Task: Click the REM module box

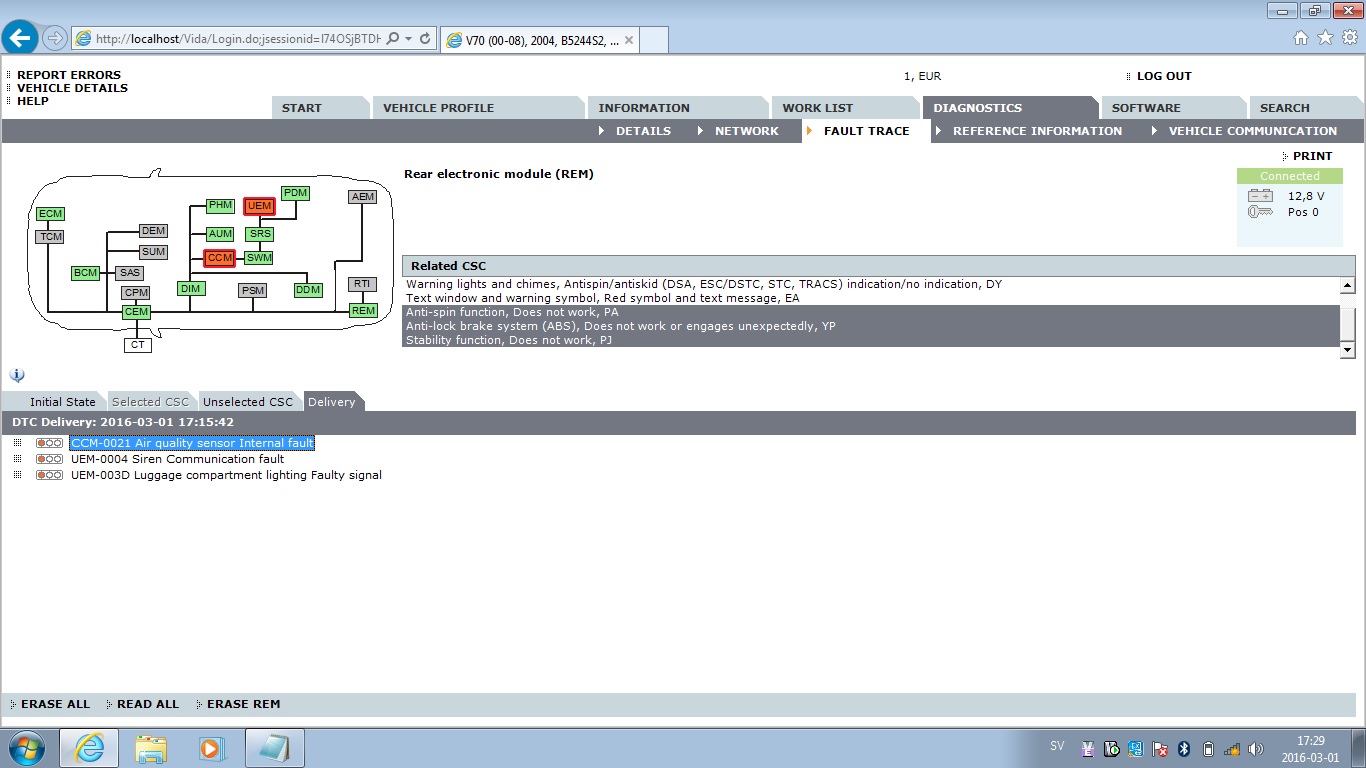Action: pos(363,311)
